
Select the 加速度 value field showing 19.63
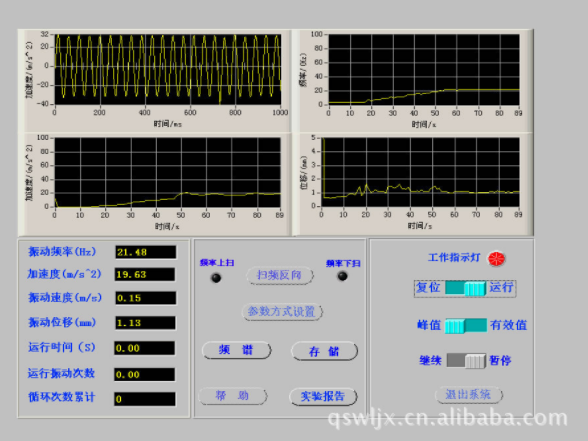[145, 274]
